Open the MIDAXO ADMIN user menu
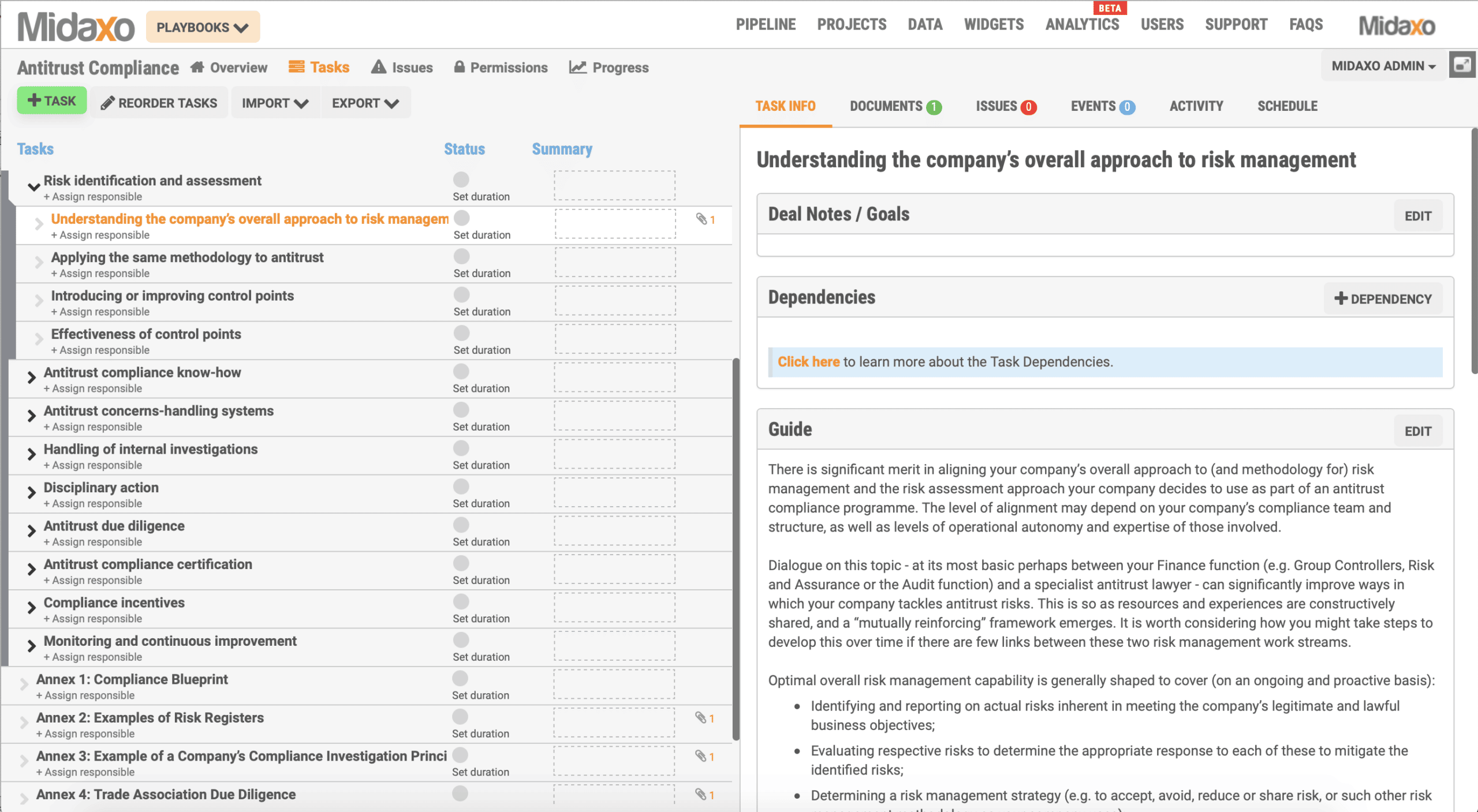The height and width of the screenshot is (812, 1478). point(1384,66)
